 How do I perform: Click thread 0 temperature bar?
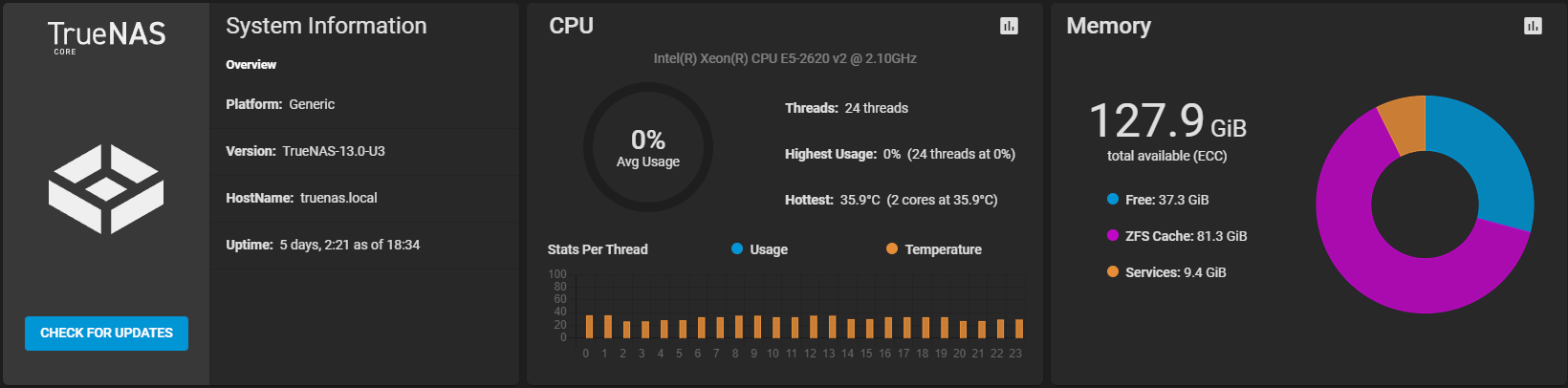[x=589, y=327]
